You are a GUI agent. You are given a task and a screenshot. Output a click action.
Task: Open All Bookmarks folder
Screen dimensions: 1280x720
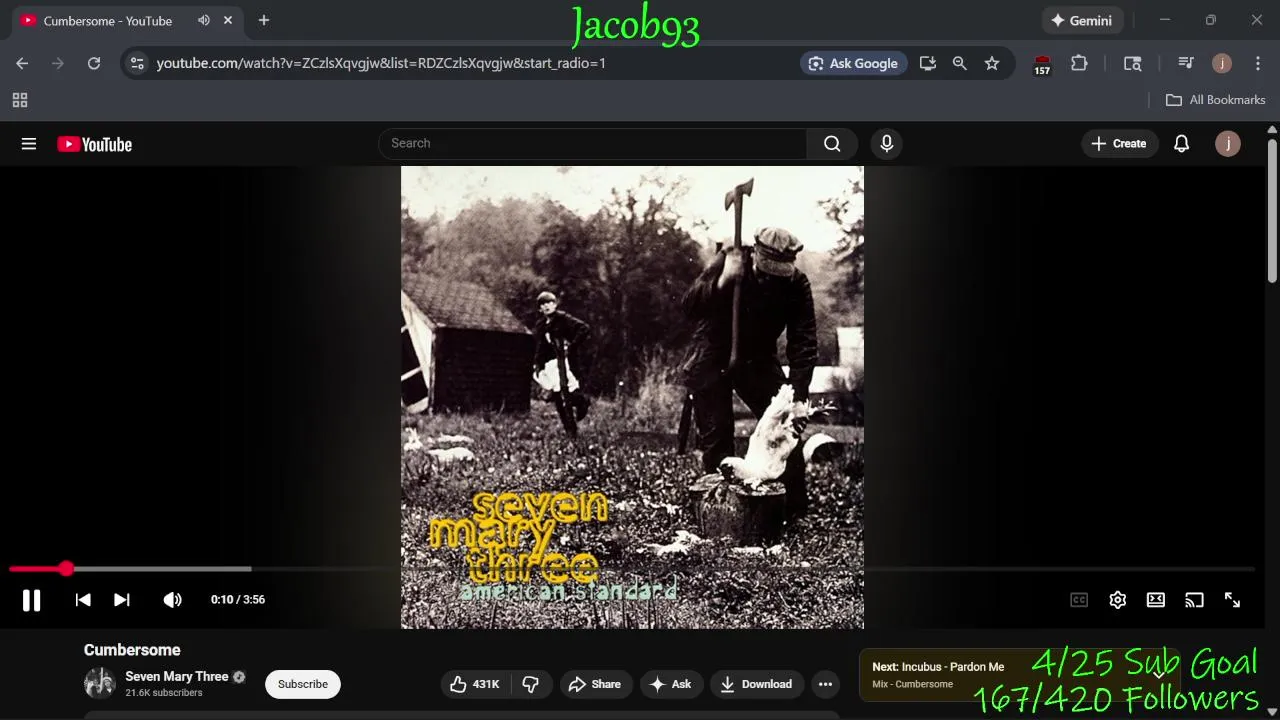[x=1216, y=100]
